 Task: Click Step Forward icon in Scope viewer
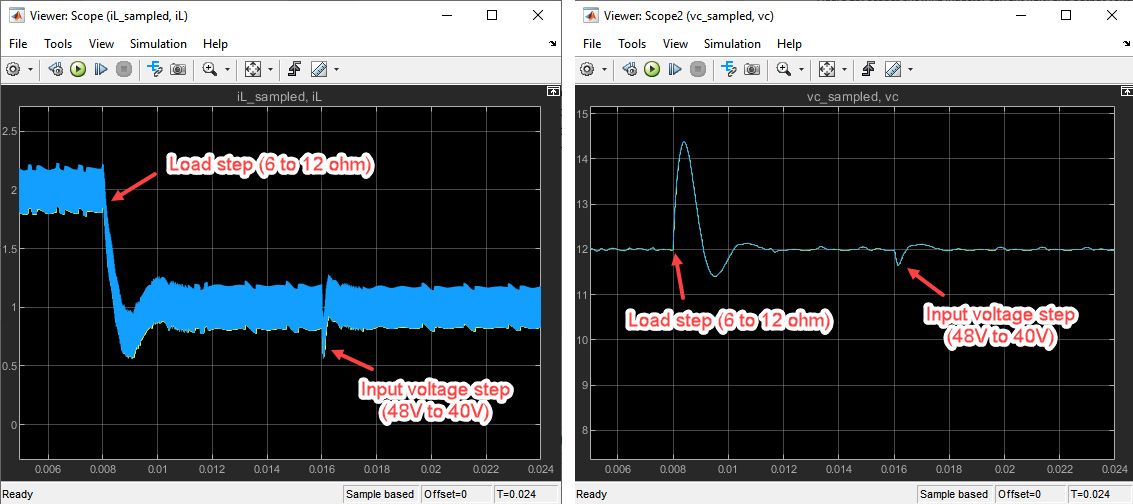click(101, 69)
